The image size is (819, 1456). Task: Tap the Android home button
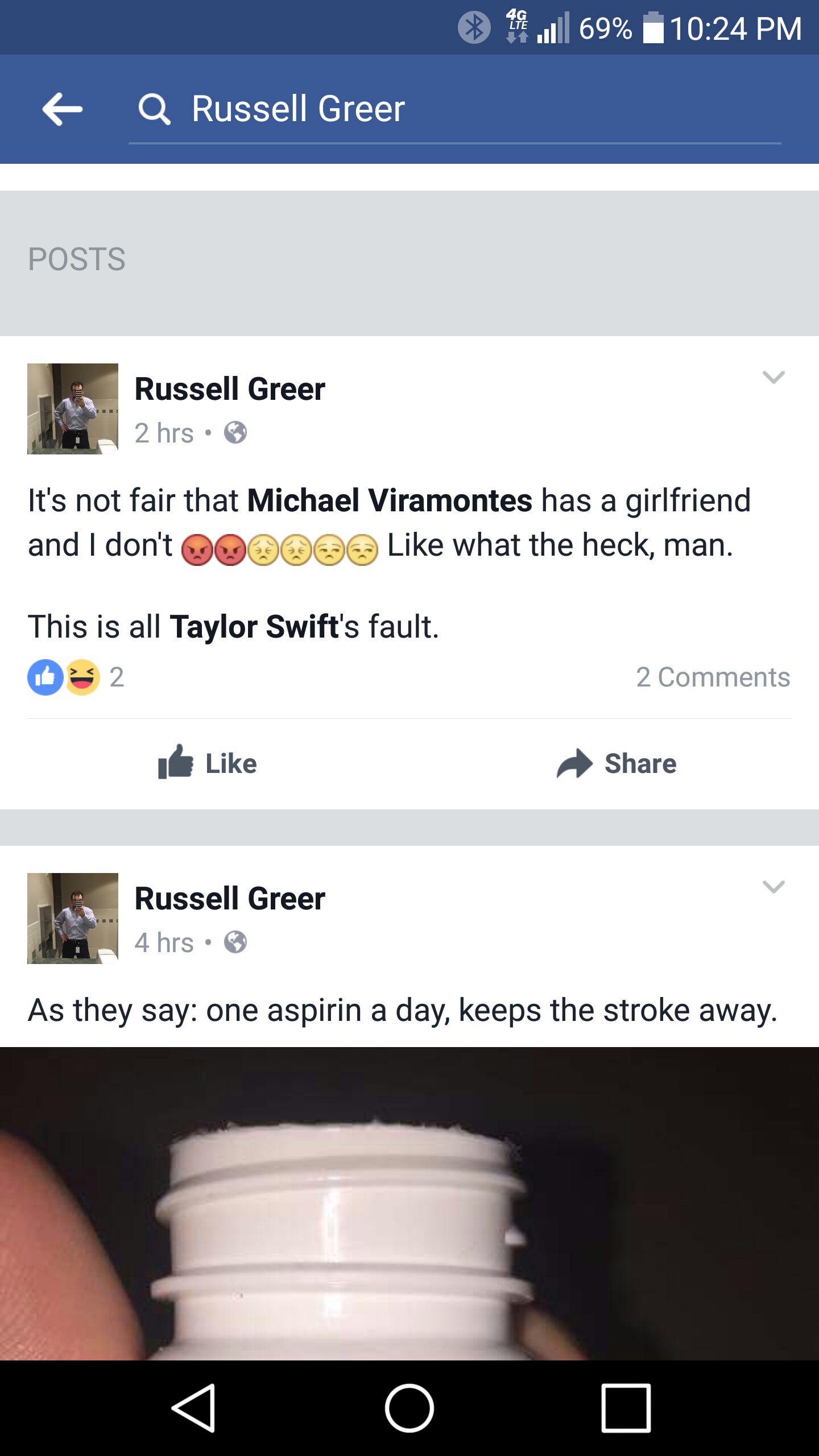(x=409, y=1408)
